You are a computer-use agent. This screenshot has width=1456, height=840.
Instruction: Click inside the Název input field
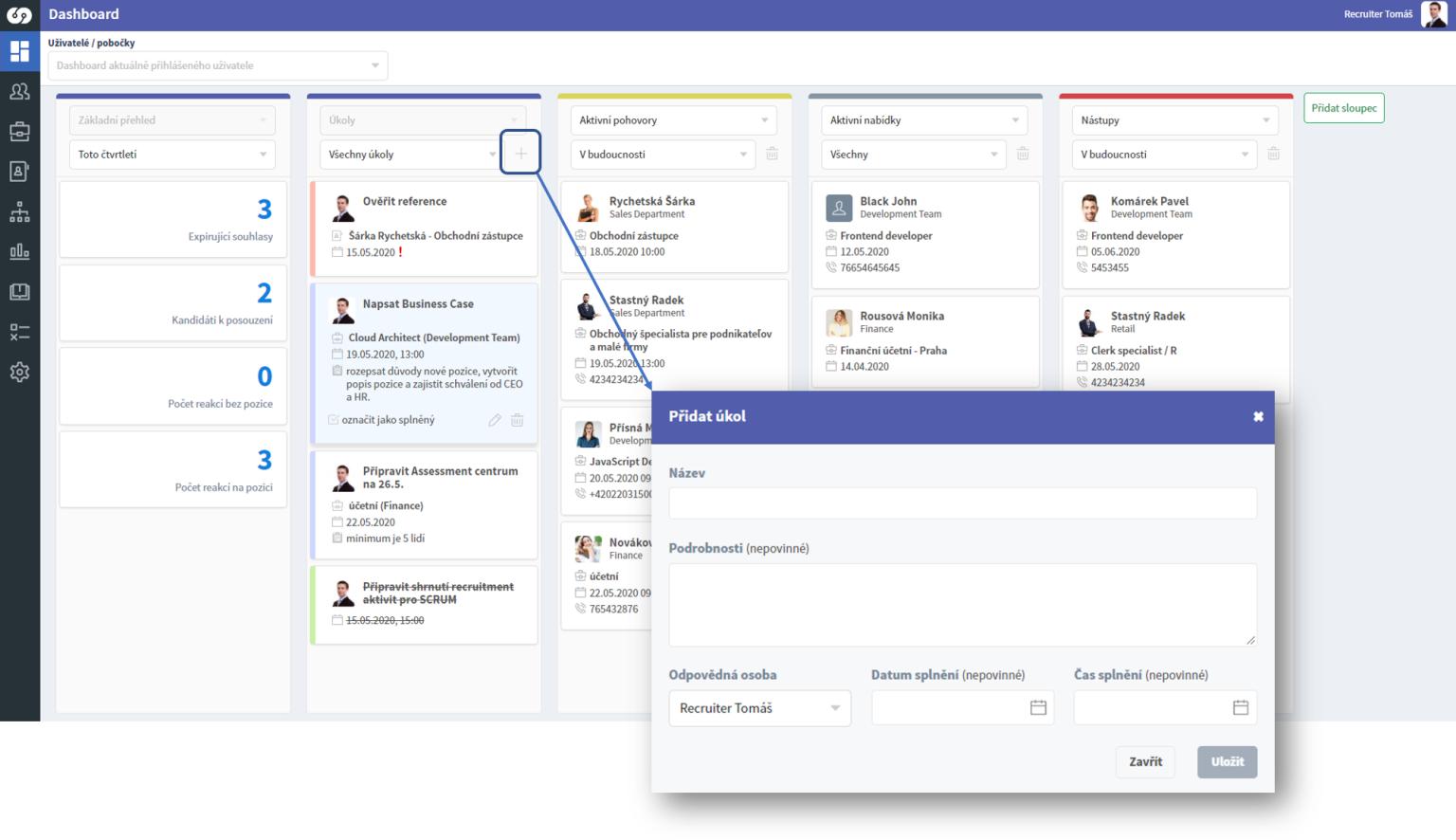[x=962, y=503]
